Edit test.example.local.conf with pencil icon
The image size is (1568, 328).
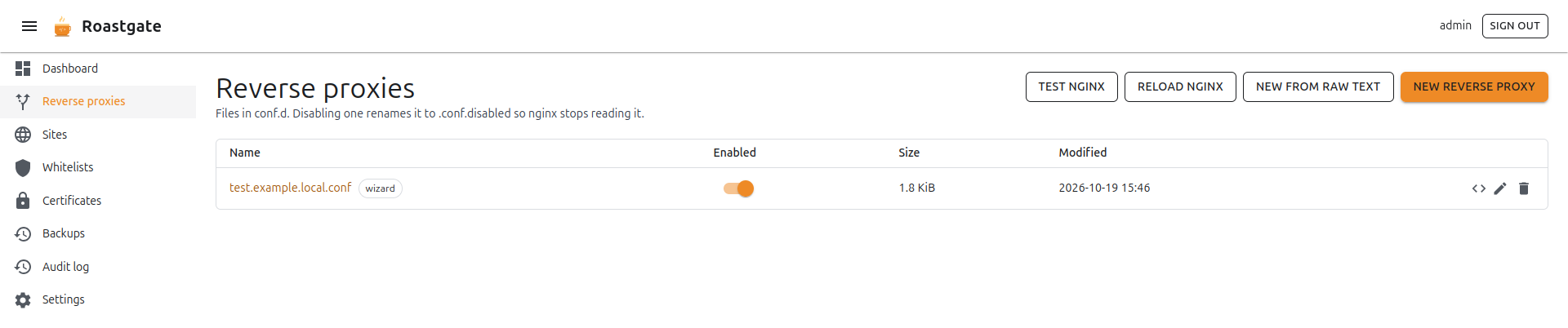(x=1500, y=188)
